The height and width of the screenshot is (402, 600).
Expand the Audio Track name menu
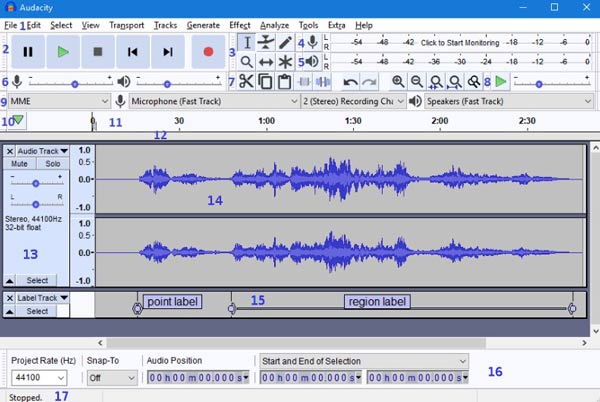point(42,151)
